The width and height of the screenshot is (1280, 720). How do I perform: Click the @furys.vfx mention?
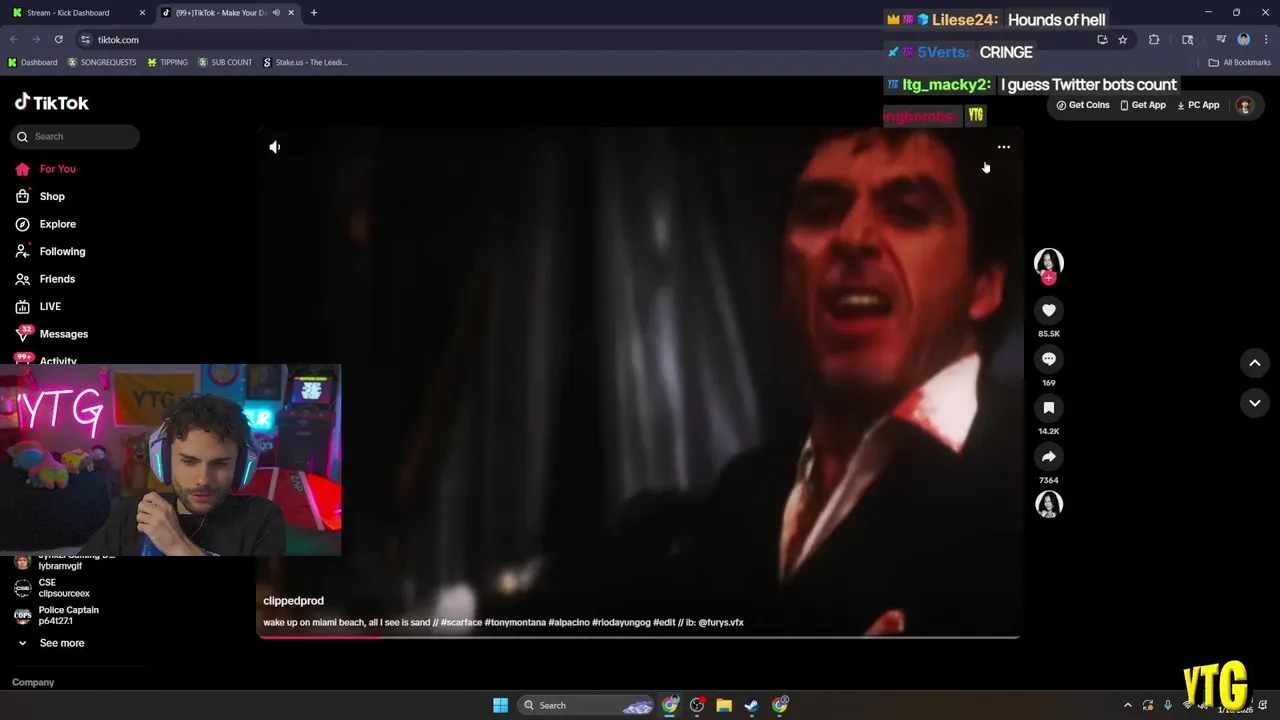pyautogui.click(x=720, y=622)
